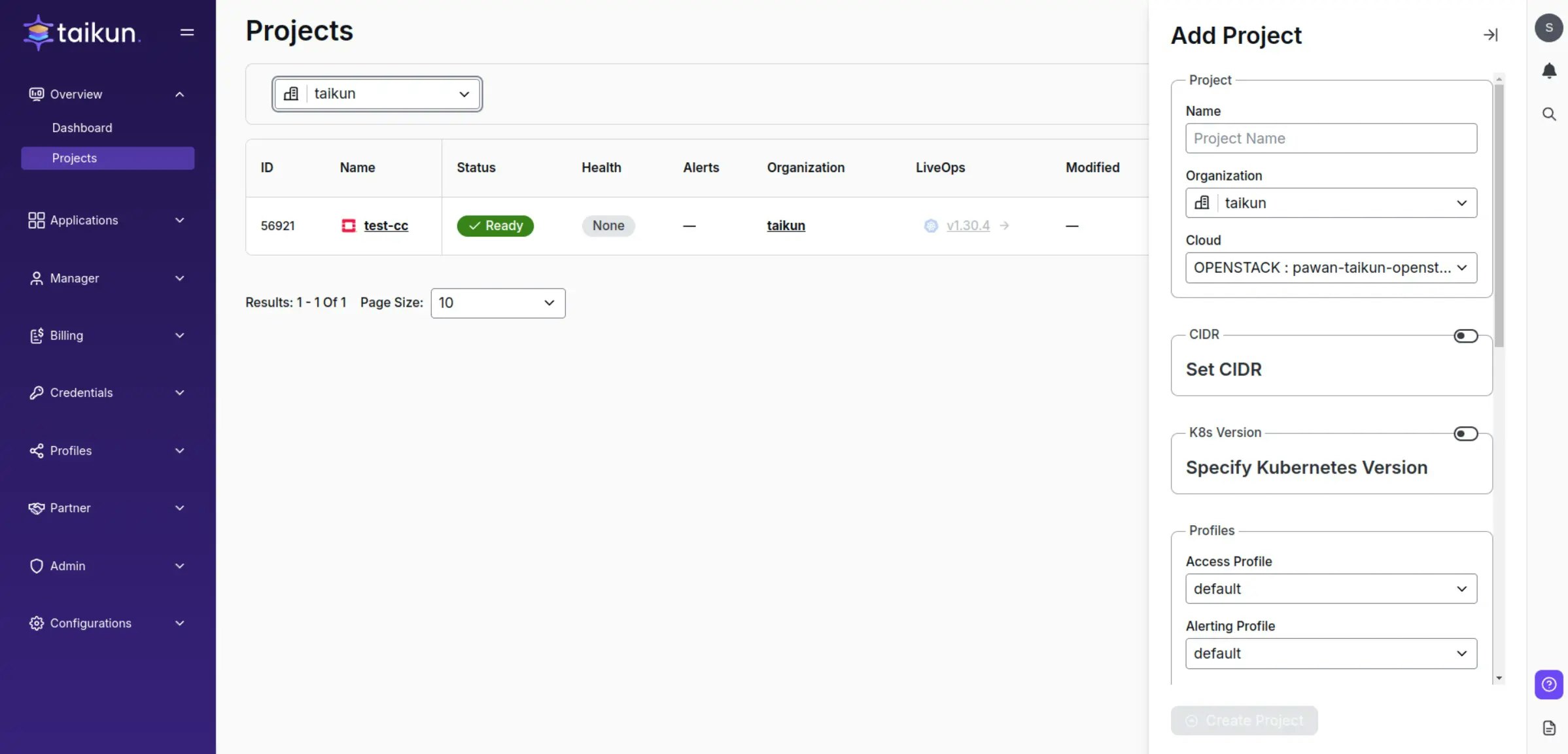Click the Profiles share icon
The width and height of the screenshot is (1568, 754).
37,451
